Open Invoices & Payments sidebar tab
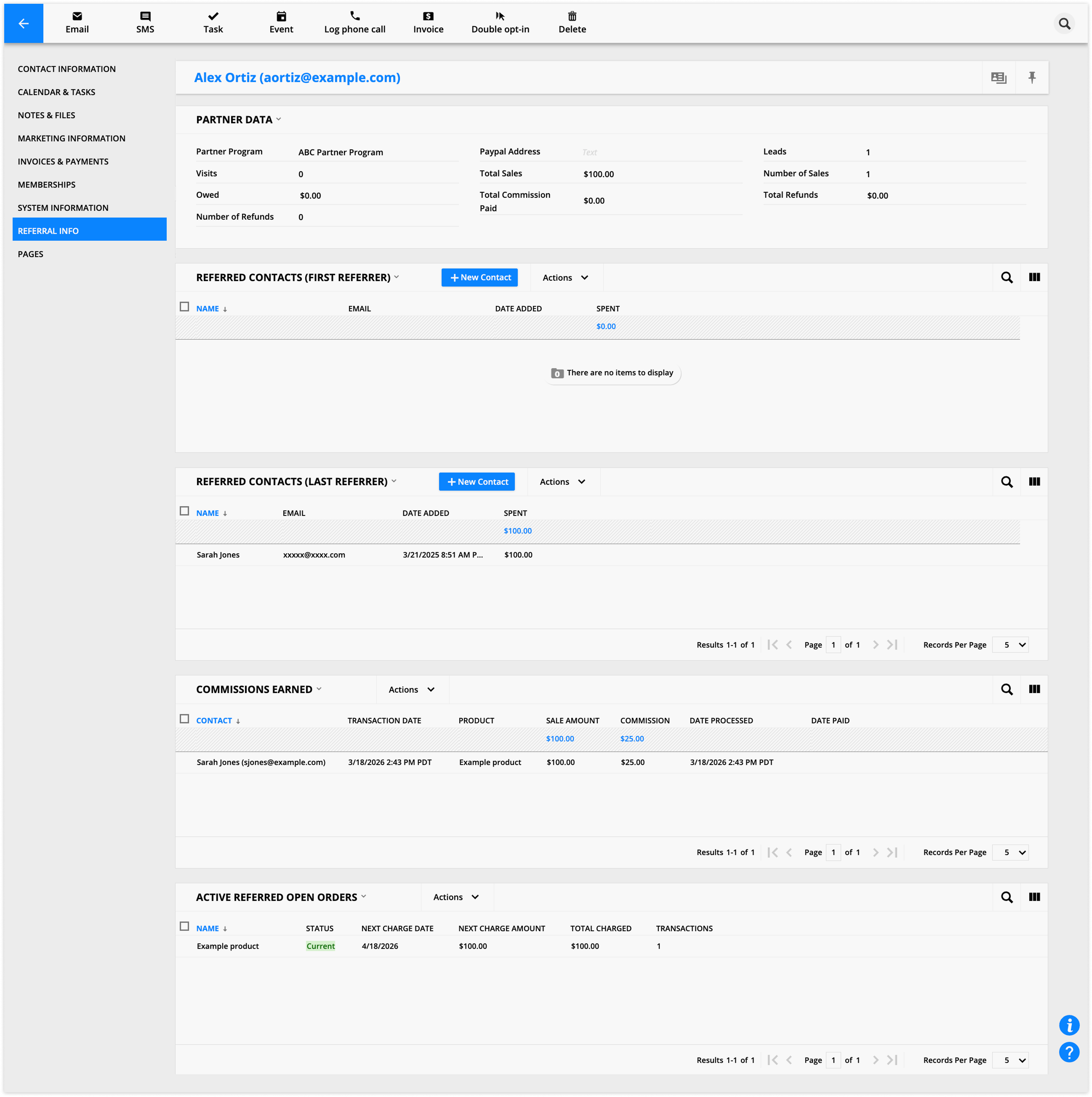Screen dimensions: 1092x1097 point(63,161)
